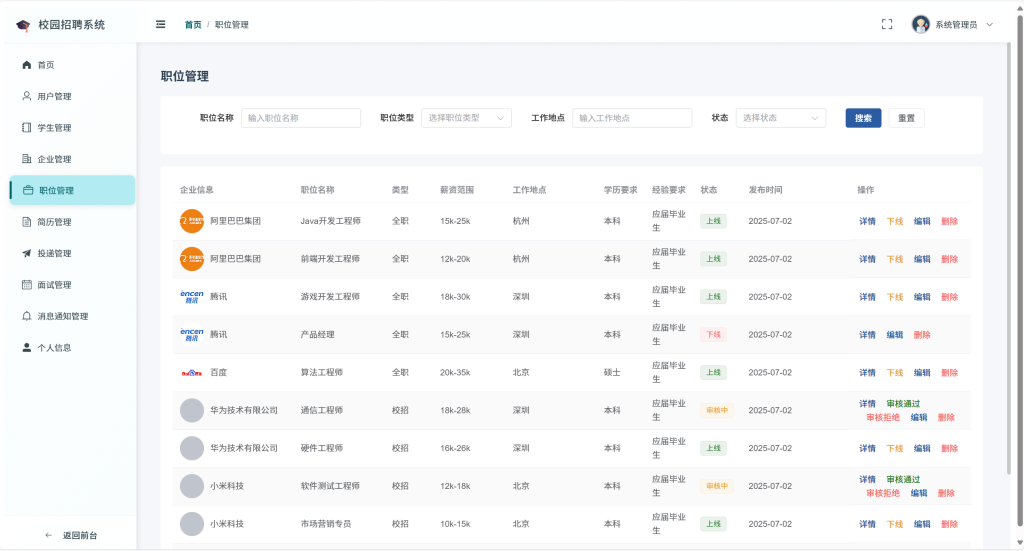Click 审核拒绝 for 软件测试工程师 position
Screen dimensions: 1024x551
(x=883, y=493)
